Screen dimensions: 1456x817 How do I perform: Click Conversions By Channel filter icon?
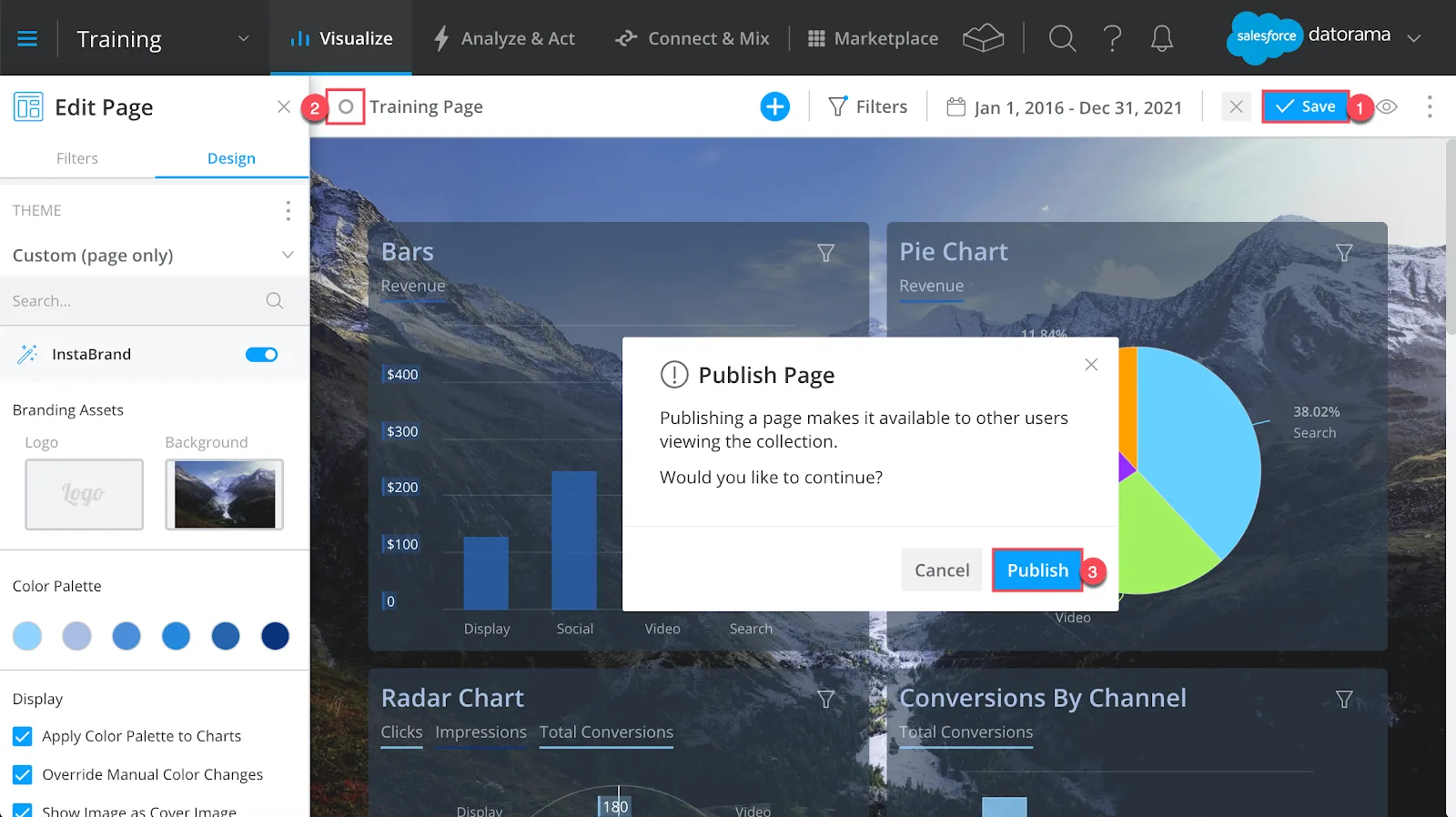tap(1344, 700)
